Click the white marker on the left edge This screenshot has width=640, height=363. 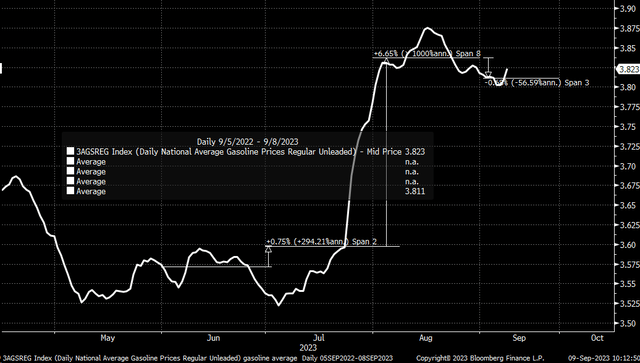click(1, 68)
